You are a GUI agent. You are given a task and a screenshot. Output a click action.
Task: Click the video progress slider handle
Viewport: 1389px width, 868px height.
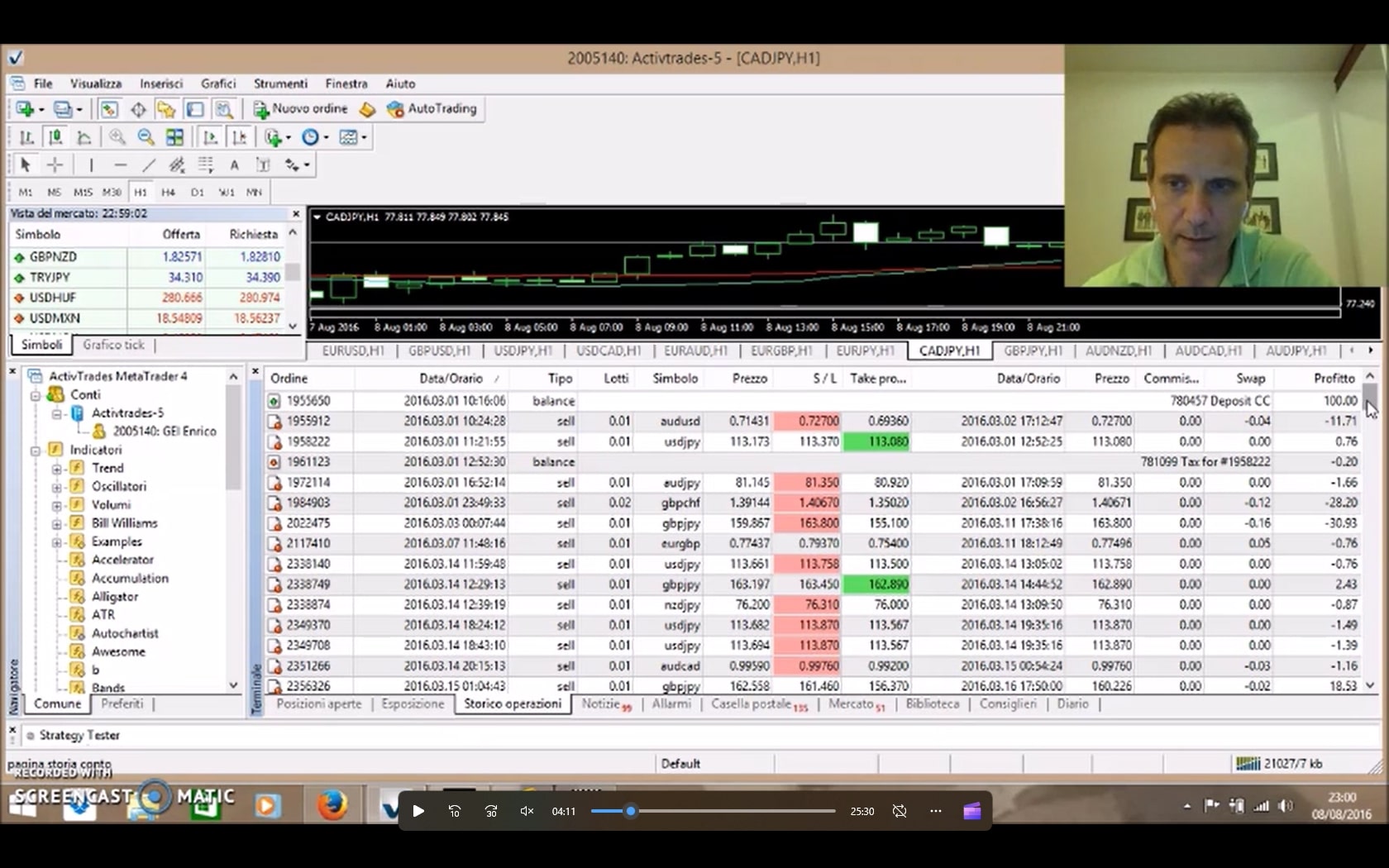click(631, 812)
